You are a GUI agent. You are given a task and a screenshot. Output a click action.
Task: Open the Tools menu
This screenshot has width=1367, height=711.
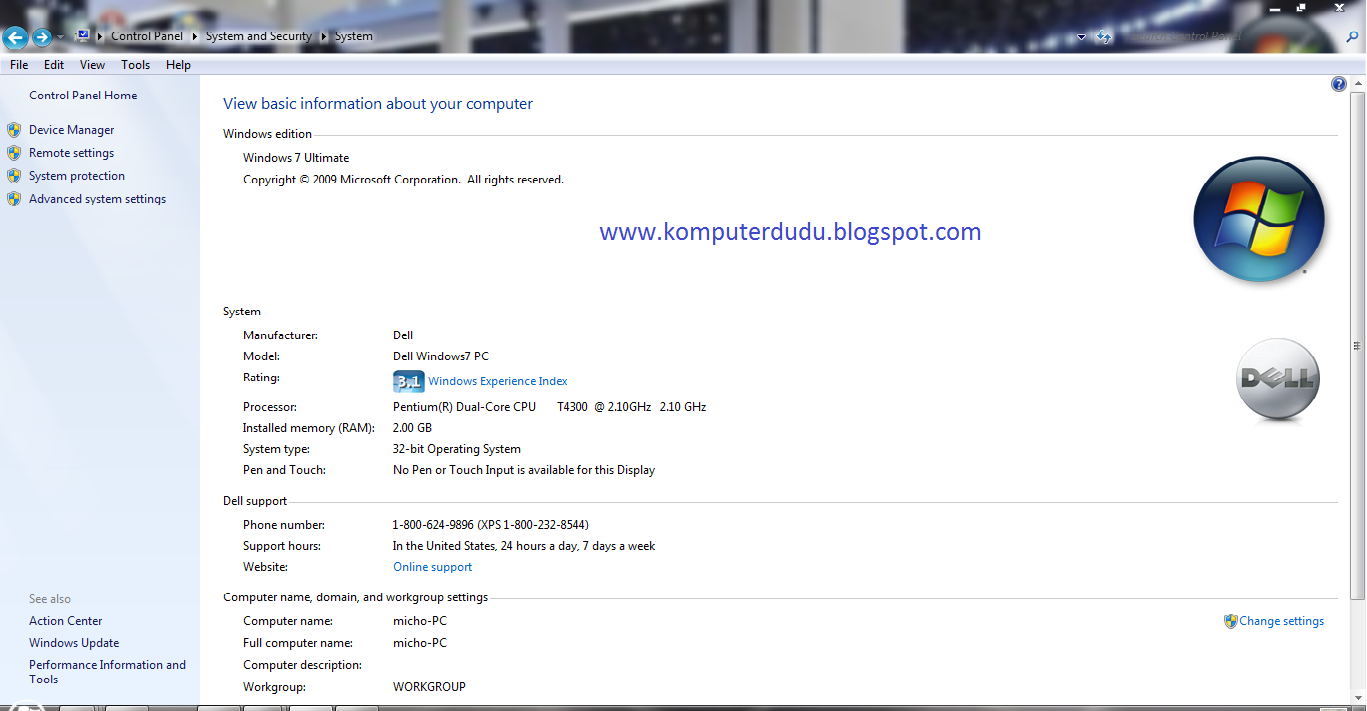[136, 65]
